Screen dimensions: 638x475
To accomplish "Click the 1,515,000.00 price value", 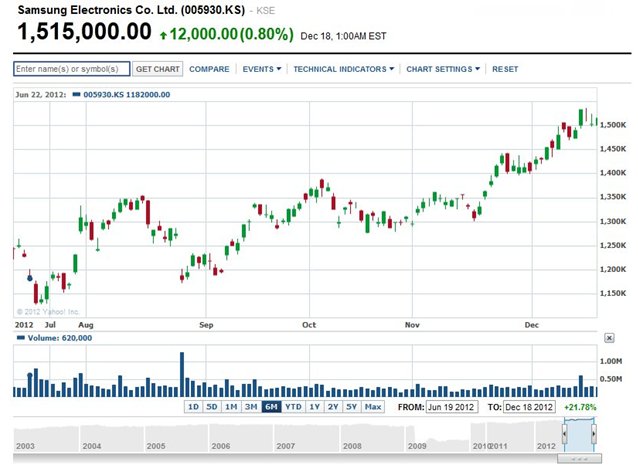I will pos(84,31).
